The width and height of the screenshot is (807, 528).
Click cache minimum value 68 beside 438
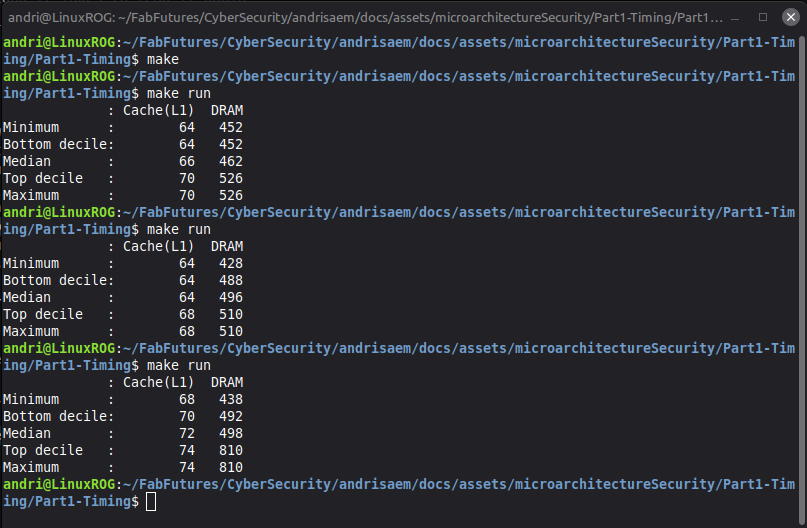click(187, 399)
